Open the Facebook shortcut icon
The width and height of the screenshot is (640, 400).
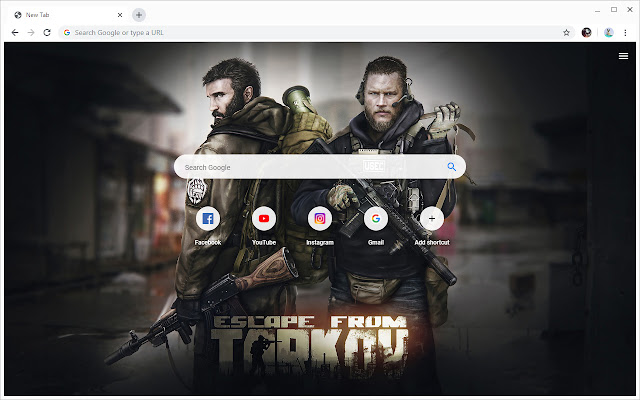[208, 218]
